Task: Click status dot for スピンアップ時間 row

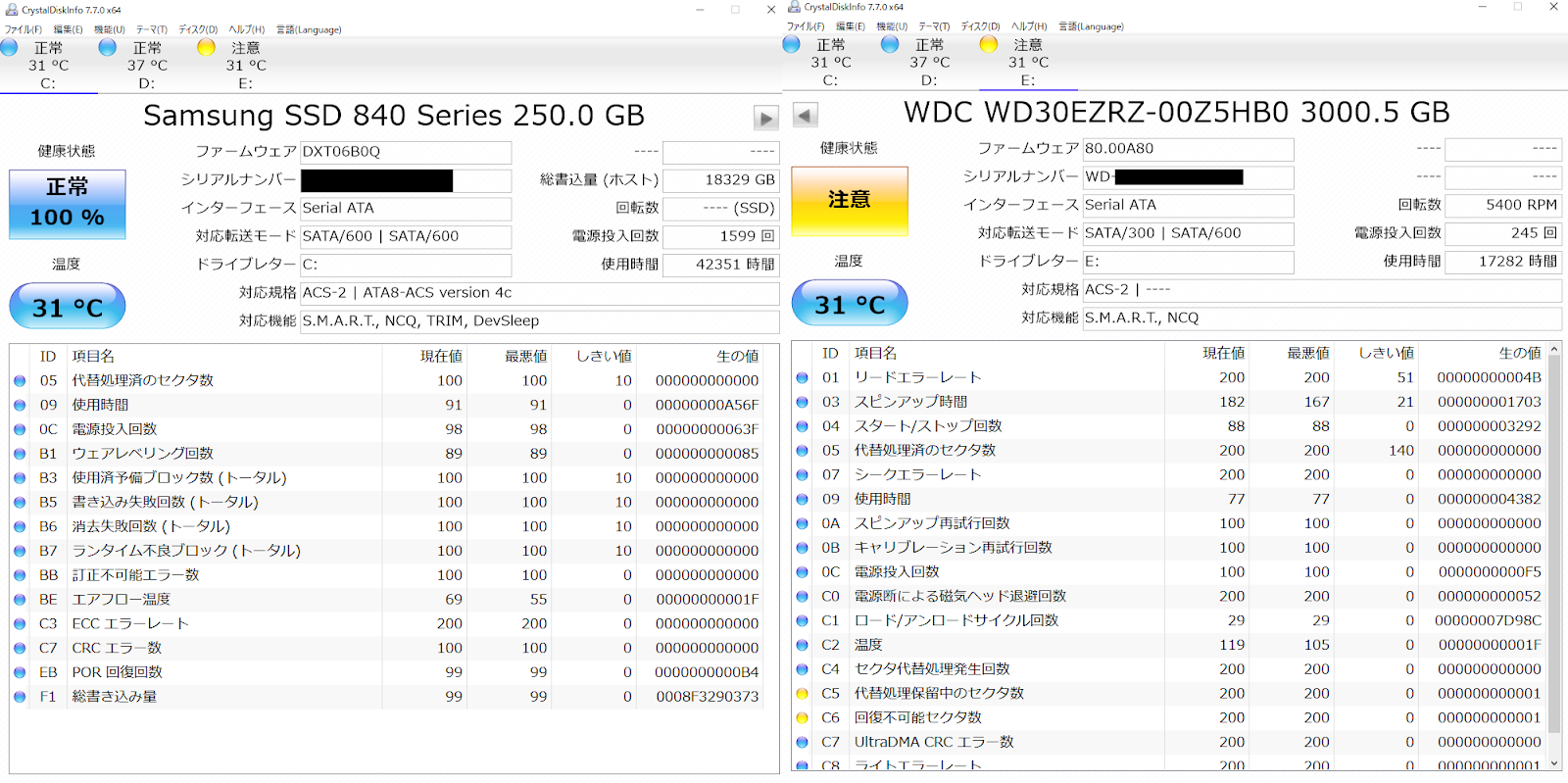Action: coord(802,402)
